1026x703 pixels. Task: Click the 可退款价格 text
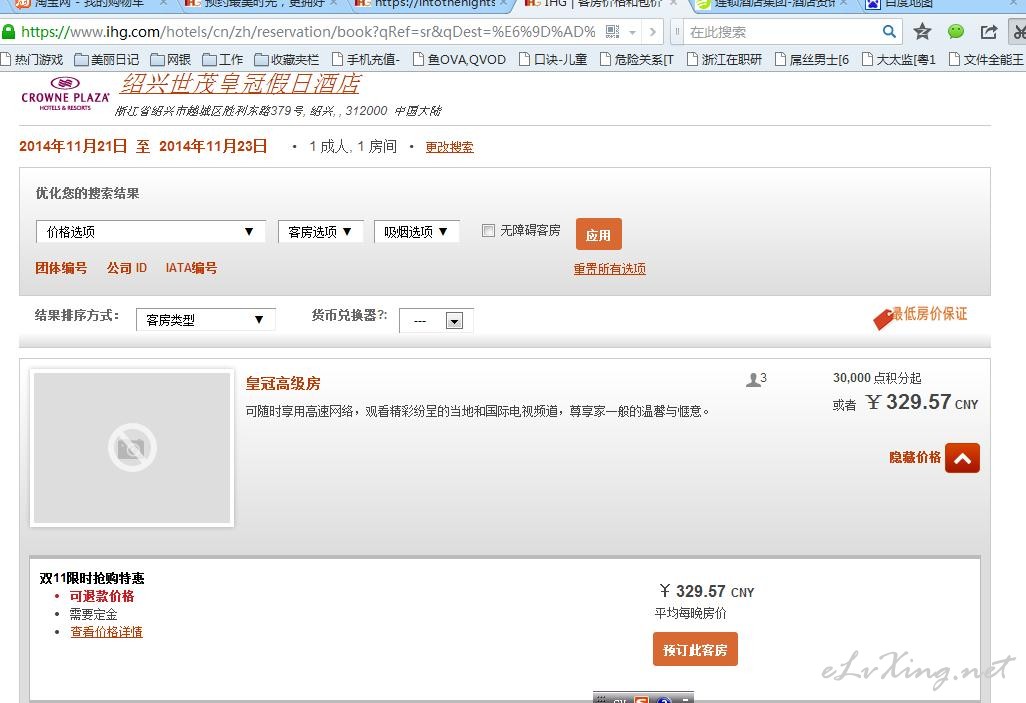pyautogui.click(x=101, y=596)
